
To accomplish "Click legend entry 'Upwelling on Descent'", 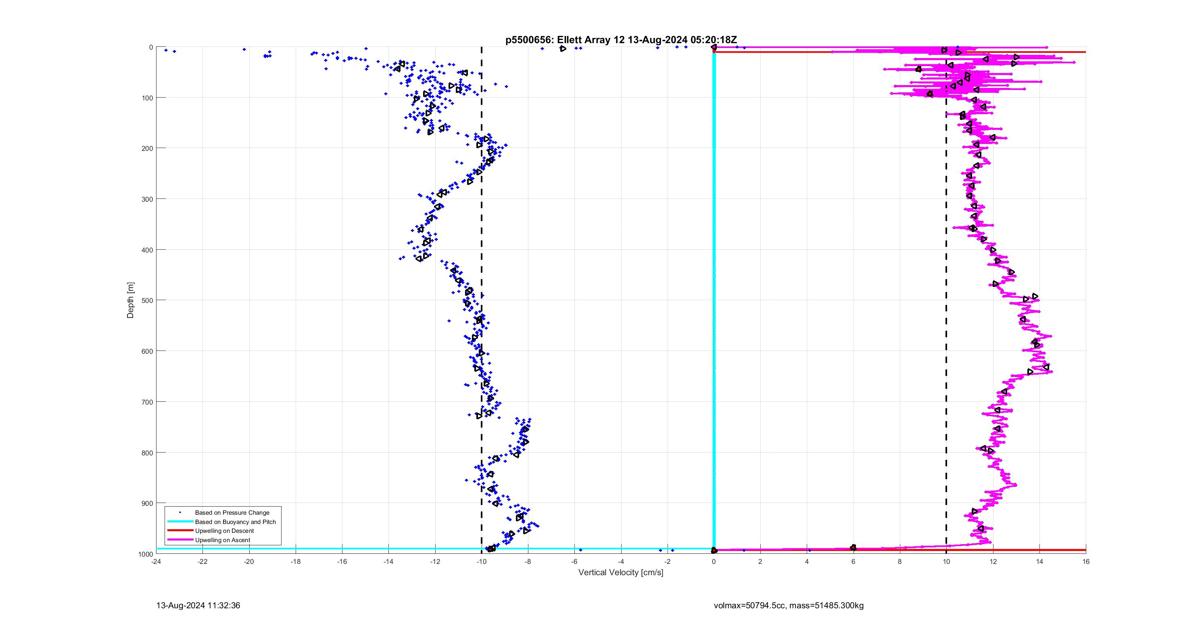I will tap(225, 531).
